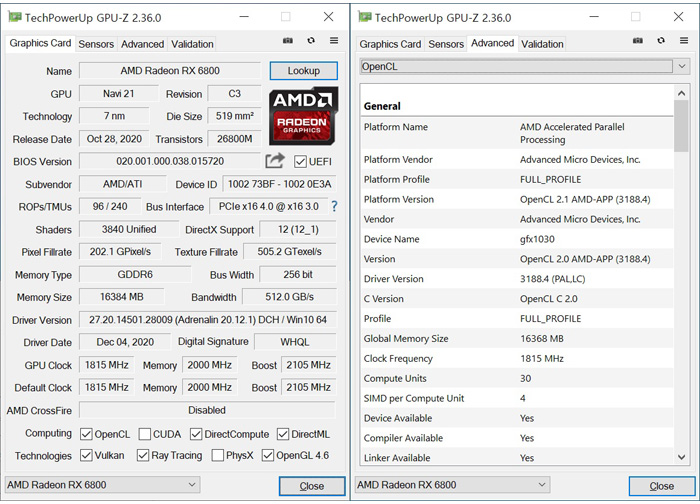Click Close button in the right window

[x=661, y=486]
